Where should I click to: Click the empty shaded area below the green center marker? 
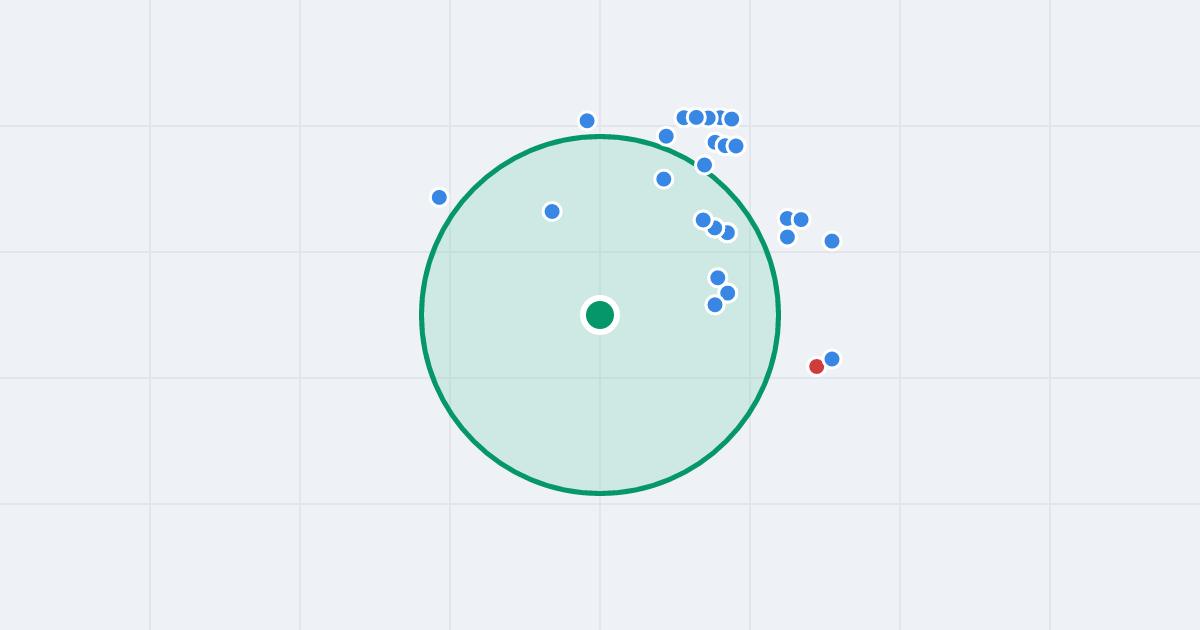pos(600,410)
